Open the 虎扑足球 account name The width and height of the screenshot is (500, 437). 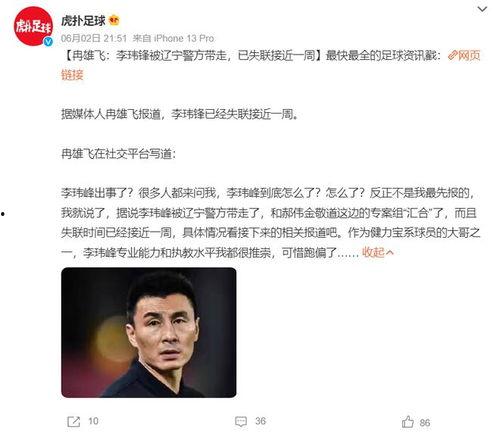(83, 21)
